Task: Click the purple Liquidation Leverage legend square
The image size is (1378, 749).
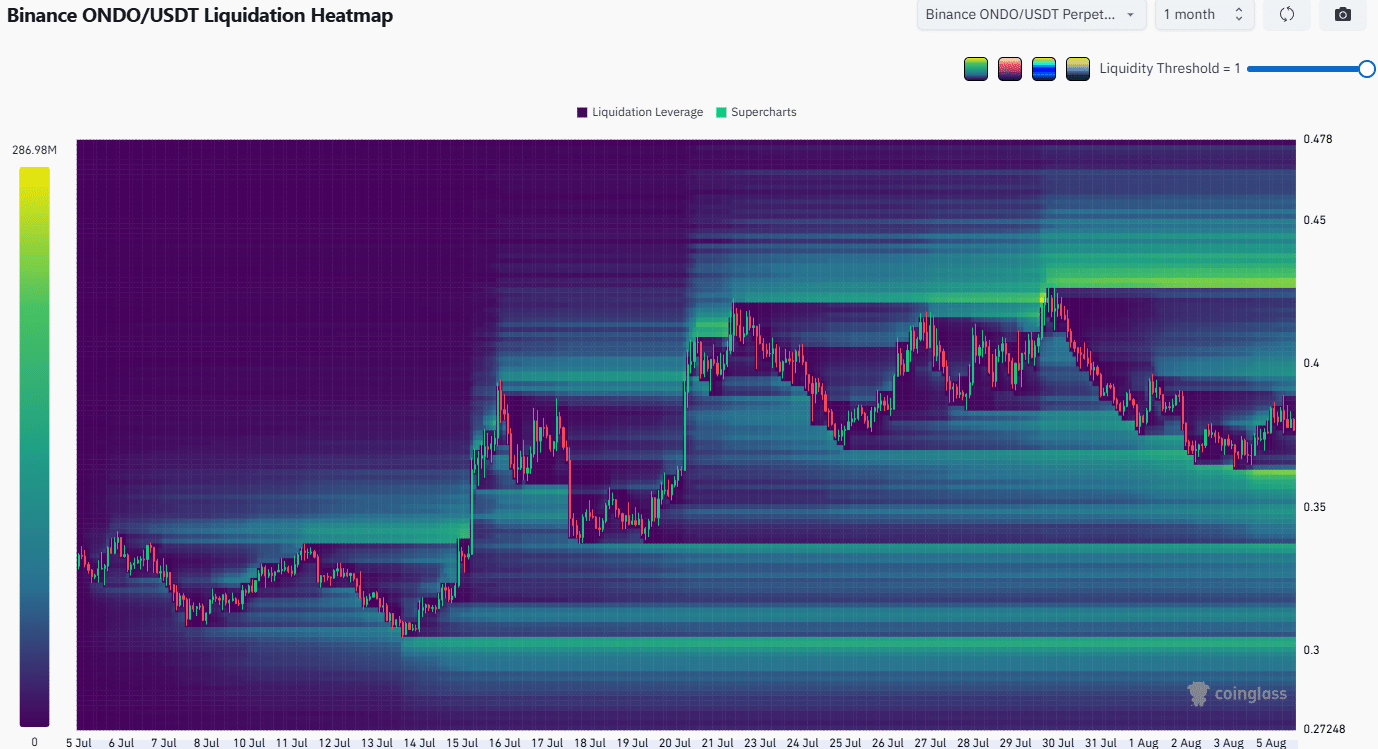Action: click(x=582, y=112)
